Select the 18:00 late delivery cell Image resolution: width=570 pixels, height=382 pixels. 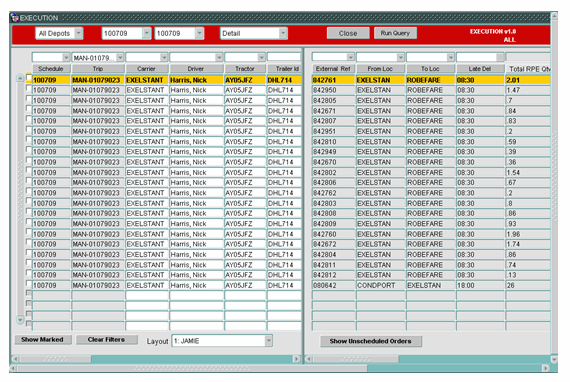click(480, 285)
